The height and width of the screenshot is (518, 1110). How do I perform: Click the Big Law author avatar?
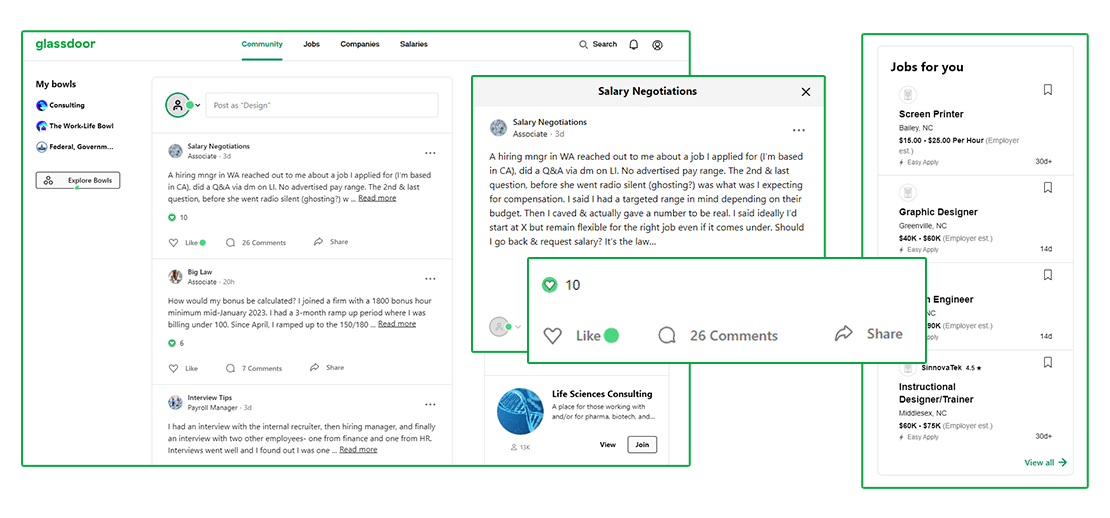click(x=175, y=277)
